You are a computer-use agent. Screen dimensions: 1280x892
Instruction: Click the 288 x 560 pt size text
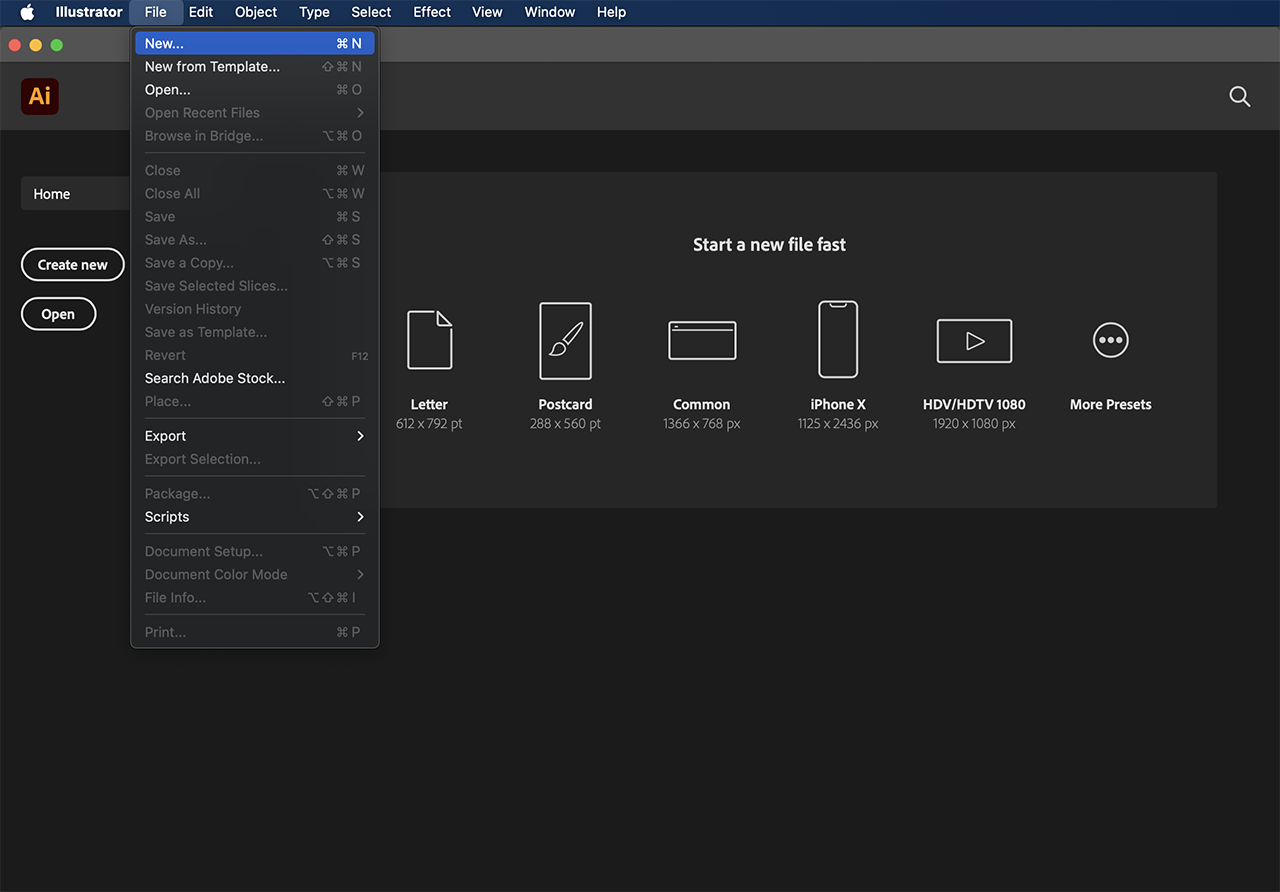[566, 424]
